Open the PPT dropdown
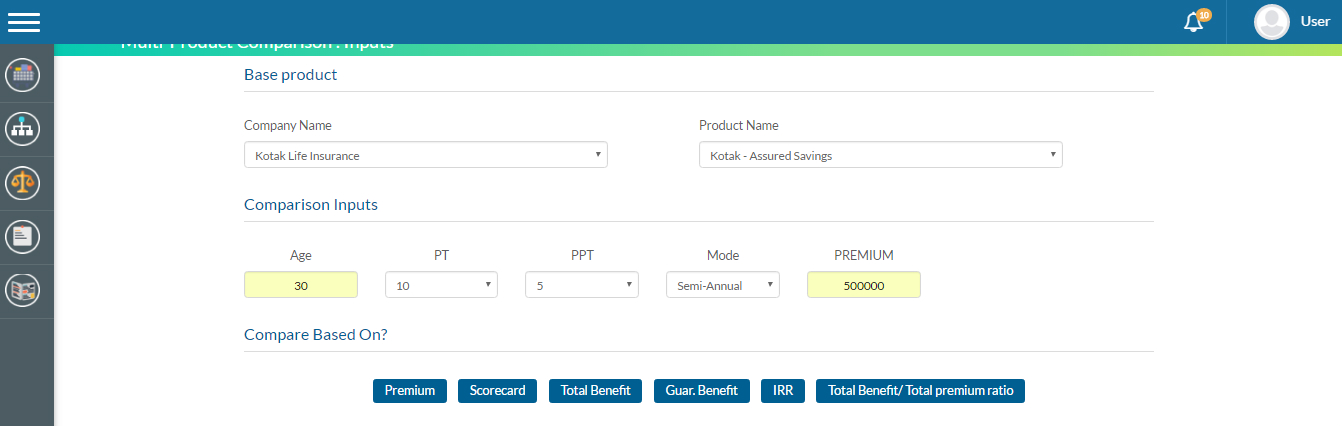This screenshot has width=1342, height=426. click(x=581, y=285)
